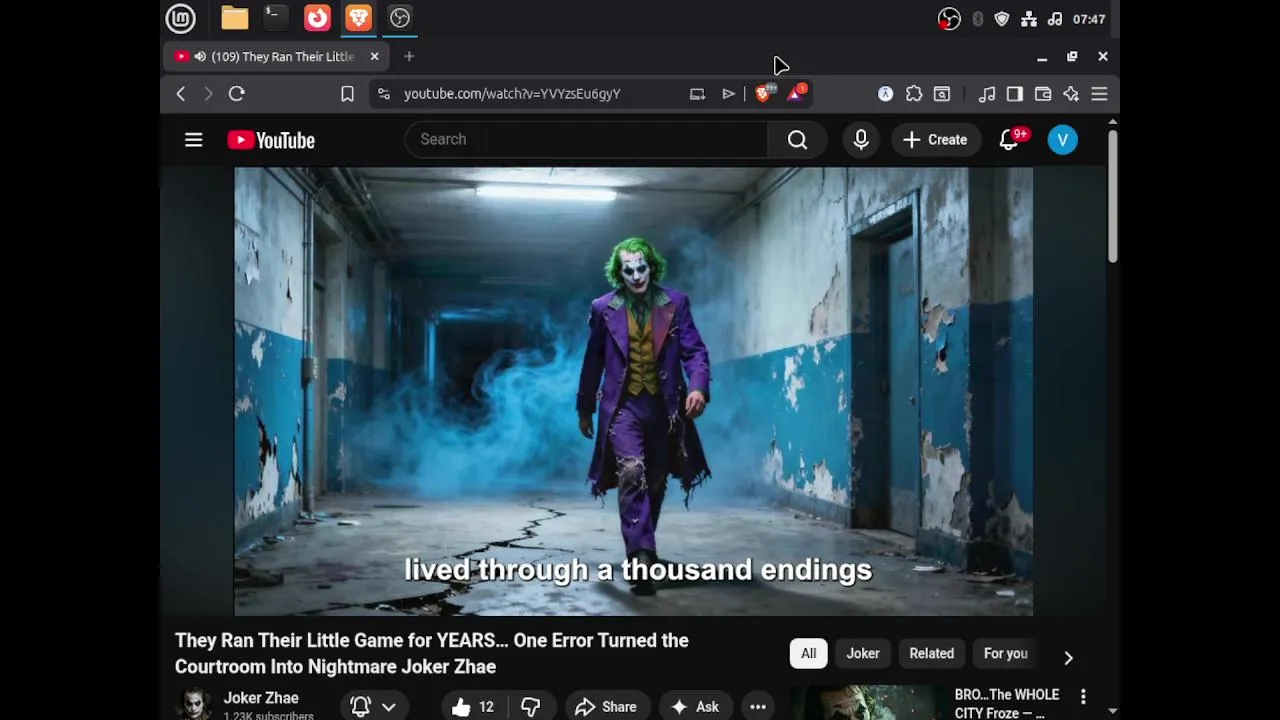Screen dimensions: 1280x720
Task: Toggle the browser sidebar panel
Action: click(1015, 94)
